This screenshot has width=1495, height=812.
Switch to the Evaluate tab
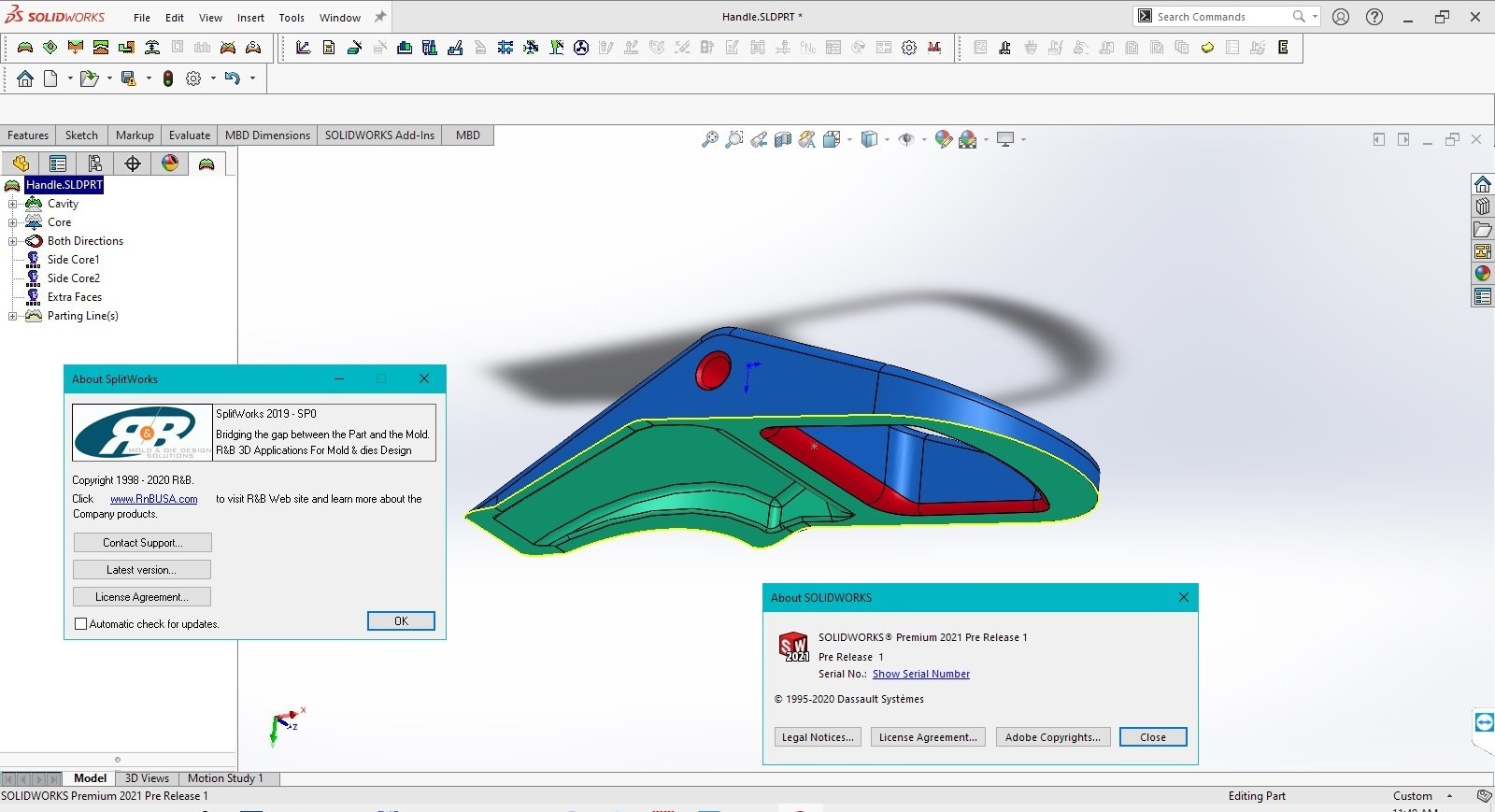[190, 135]
